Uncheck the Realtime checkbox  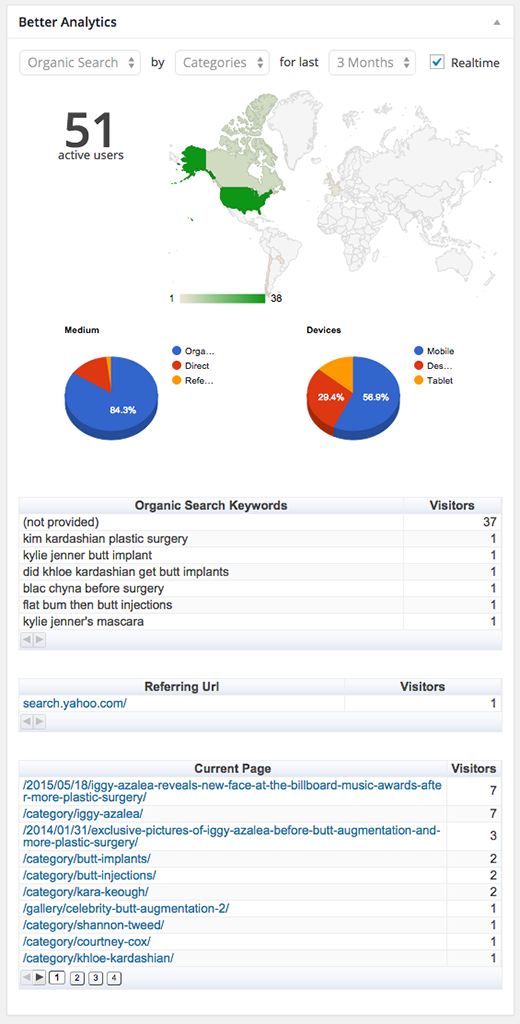point(437,62)
